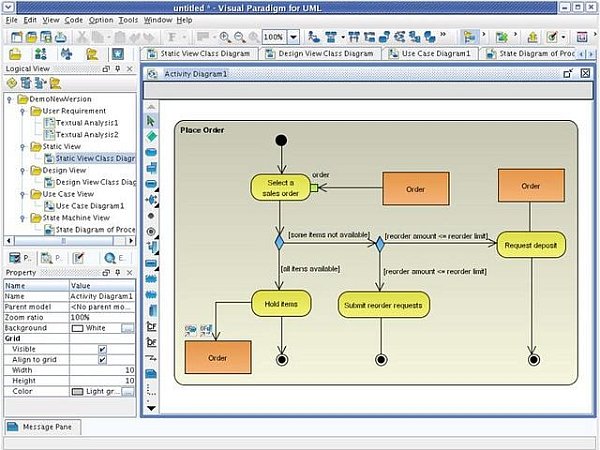Pin the Logical View panel

click(x=117, y=69)
